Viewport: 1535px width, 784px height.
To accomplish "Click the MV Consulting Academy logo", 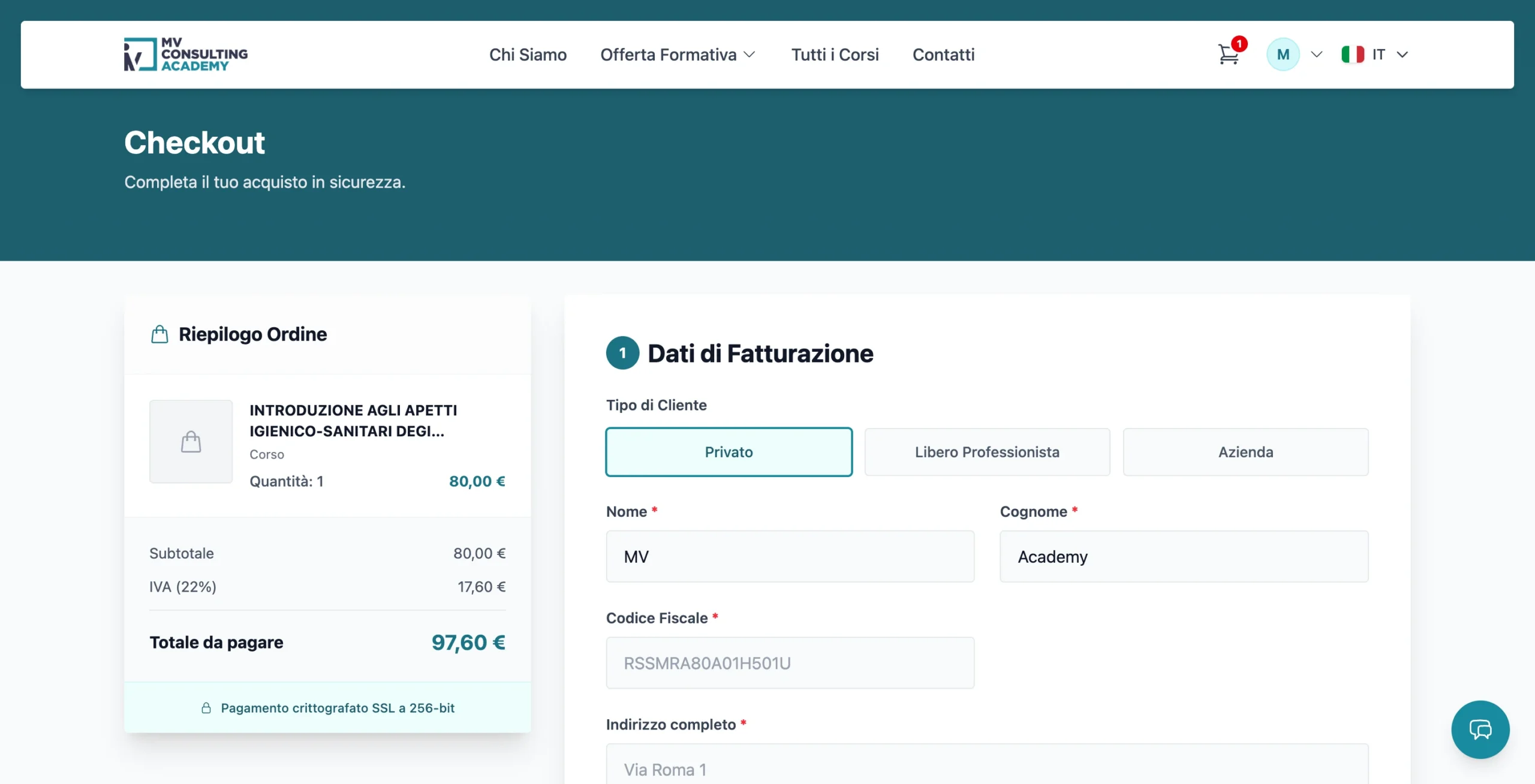I will [185, 55].
